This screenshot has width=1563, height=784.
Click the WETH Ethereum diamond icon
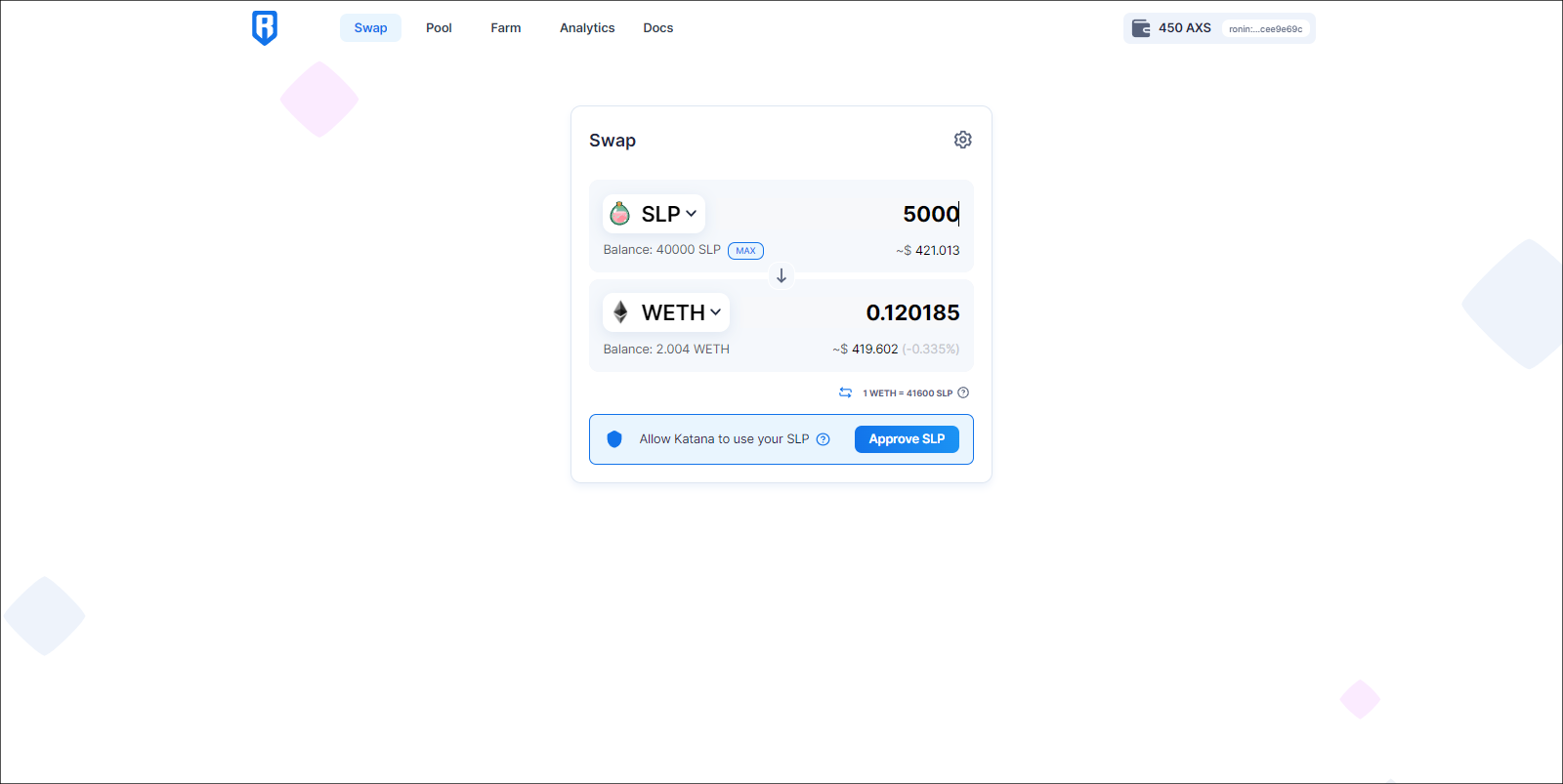point(620,312)
